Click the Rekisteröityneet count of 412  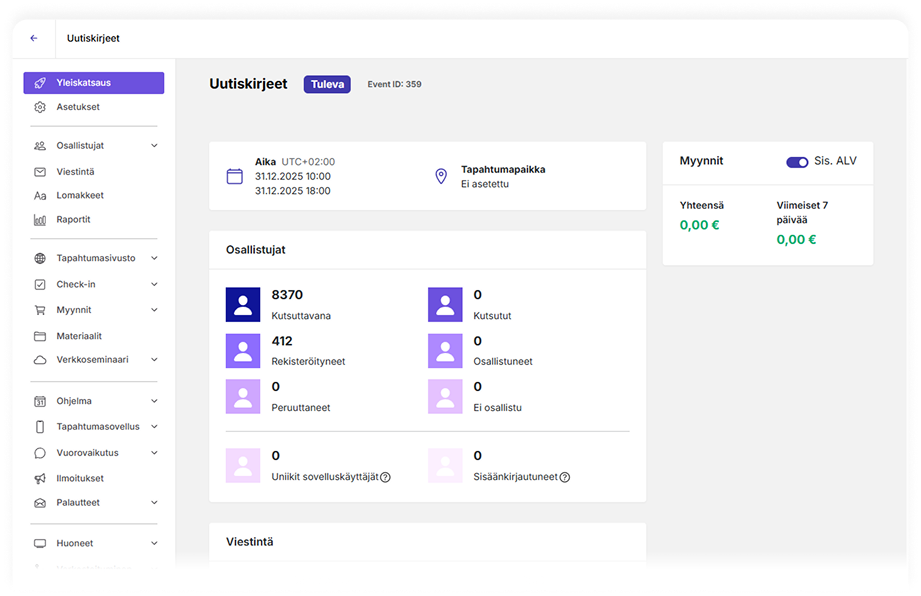[282, 341]
